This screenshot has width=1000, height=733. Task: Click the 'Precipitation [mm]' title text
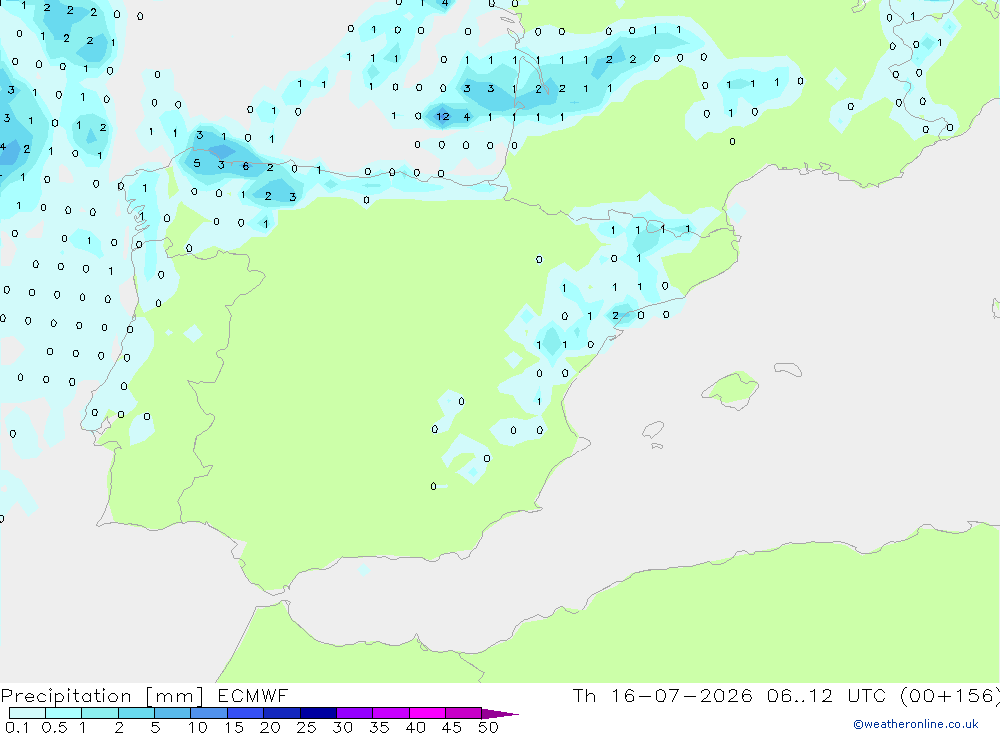(102, 696)
